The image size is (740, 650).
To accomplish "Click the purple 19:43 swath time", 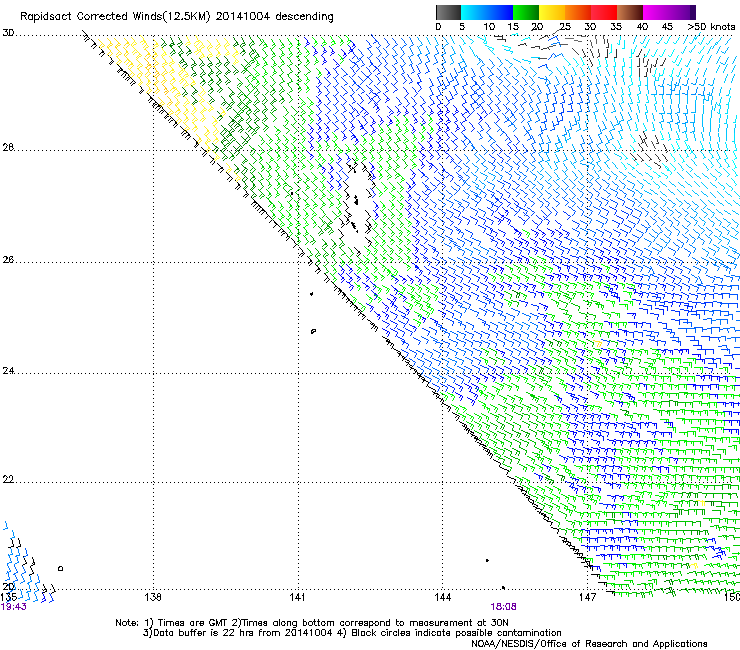I will tap(14, 607).
